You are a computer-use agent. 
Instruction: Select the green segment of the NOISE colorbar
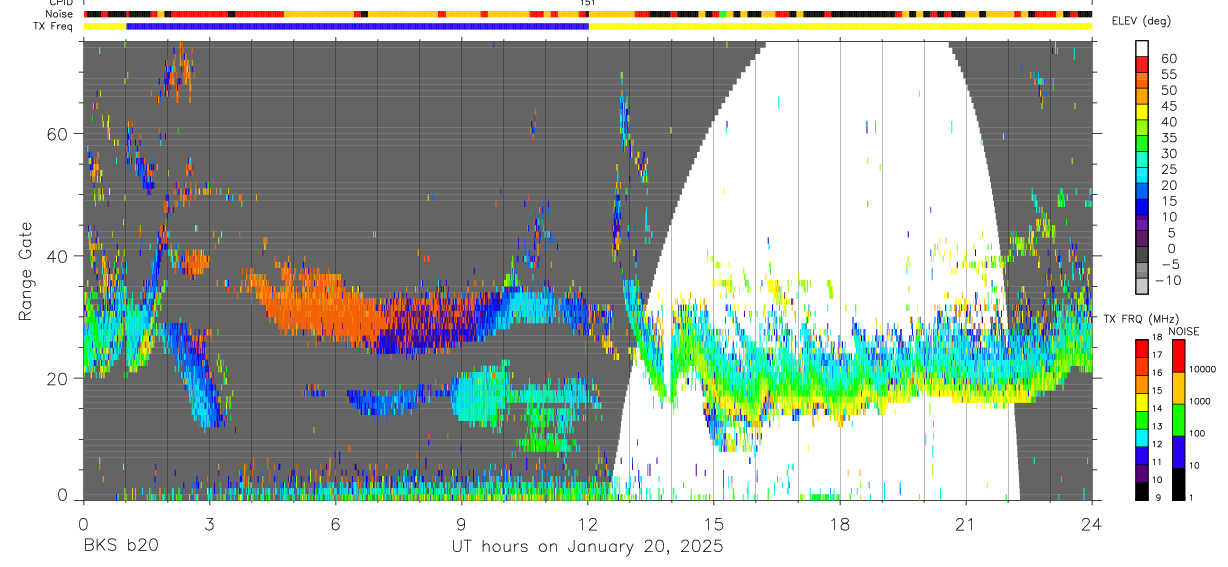tap(1177, 419)
